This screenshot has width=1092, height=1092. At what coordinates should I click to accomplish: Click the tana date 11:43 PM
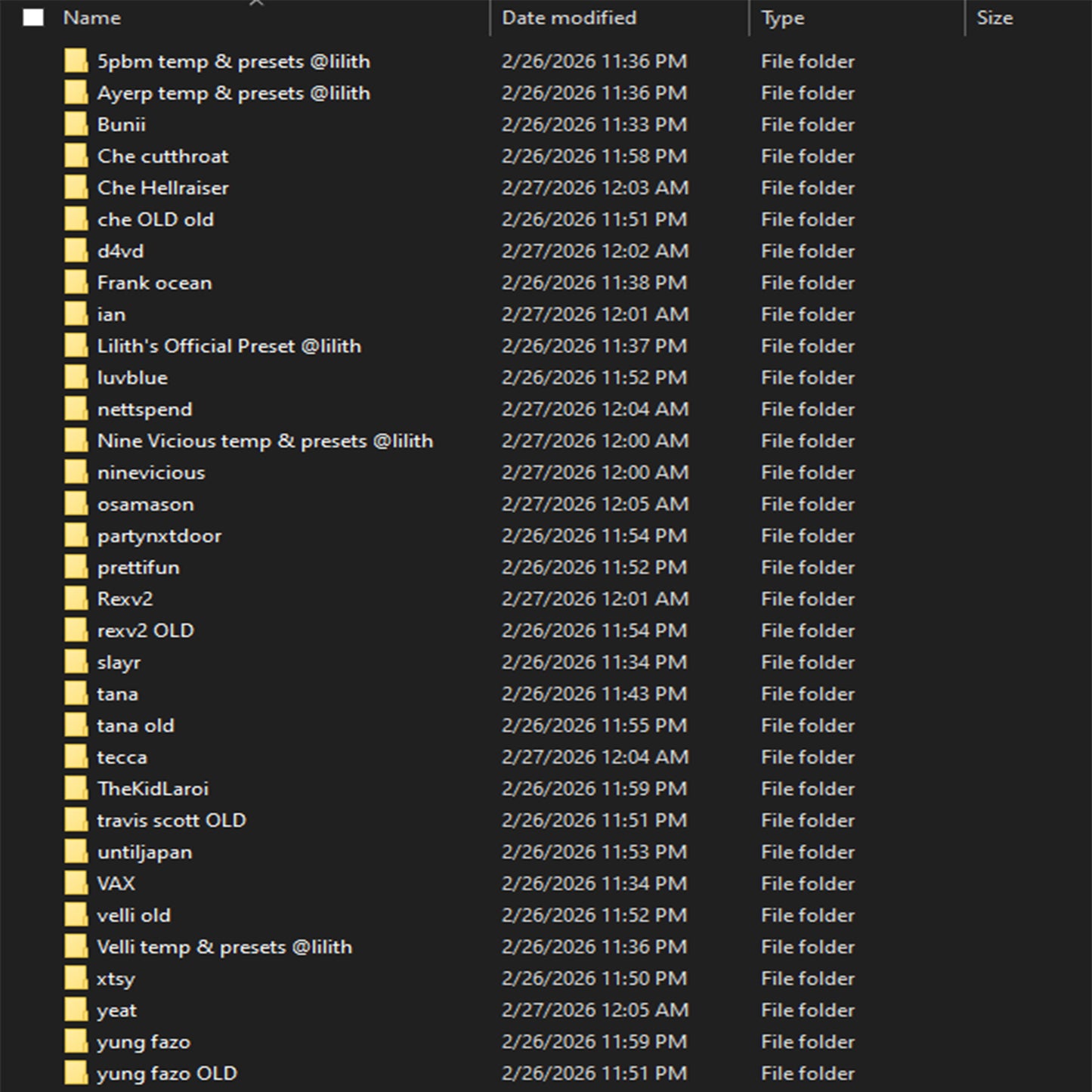(x=595, y=694)
